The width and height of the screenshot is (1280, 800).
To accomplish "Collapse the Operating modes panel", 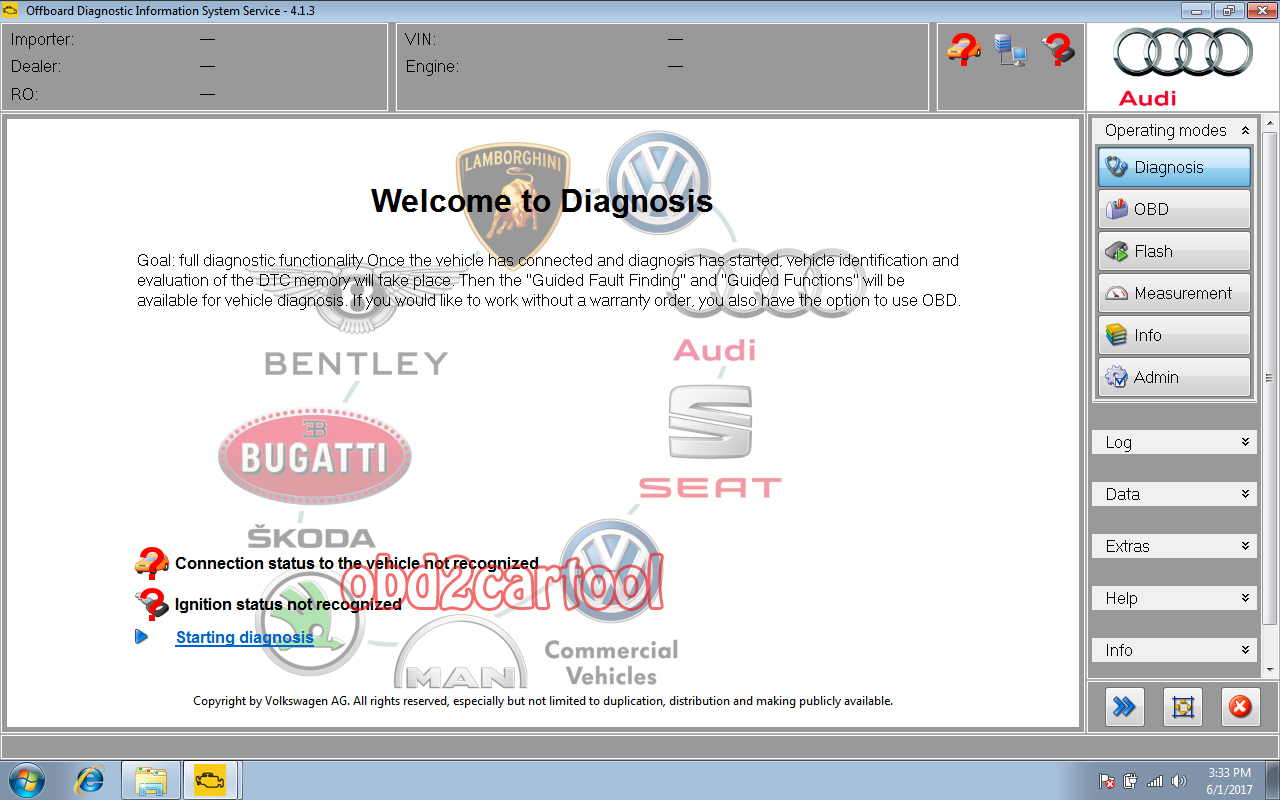I will (x=1245, y=130).
